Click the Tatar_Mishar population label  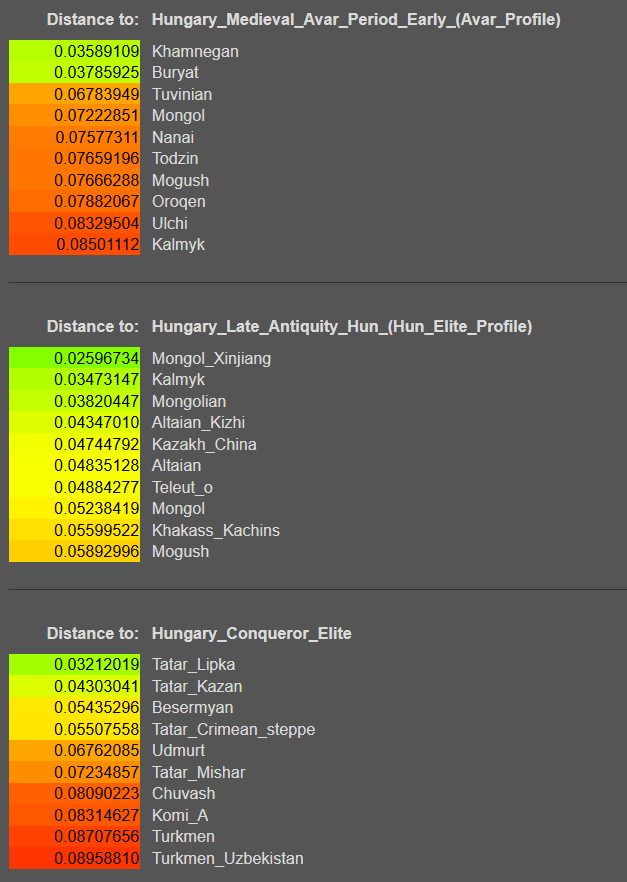[199, 772]
